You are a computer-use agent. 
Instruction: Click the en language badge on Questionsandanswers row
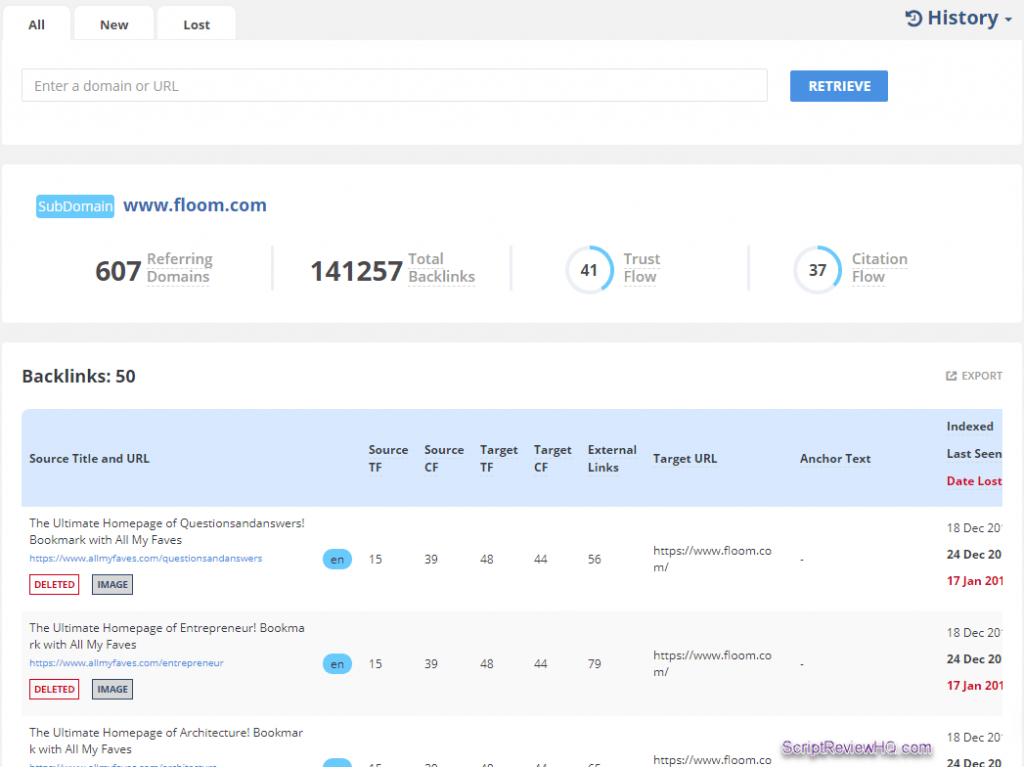[x=337, y=559]
